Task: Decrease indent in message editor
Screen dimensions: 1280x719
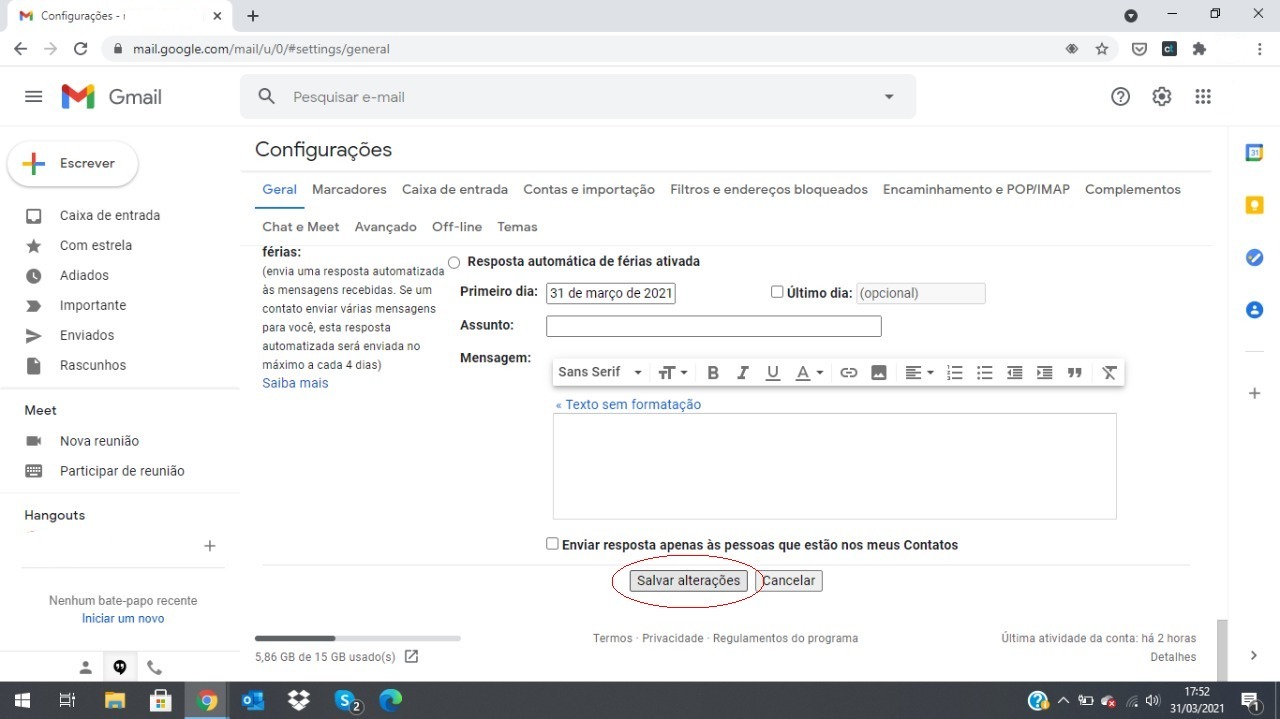Action: (1015, 372)
